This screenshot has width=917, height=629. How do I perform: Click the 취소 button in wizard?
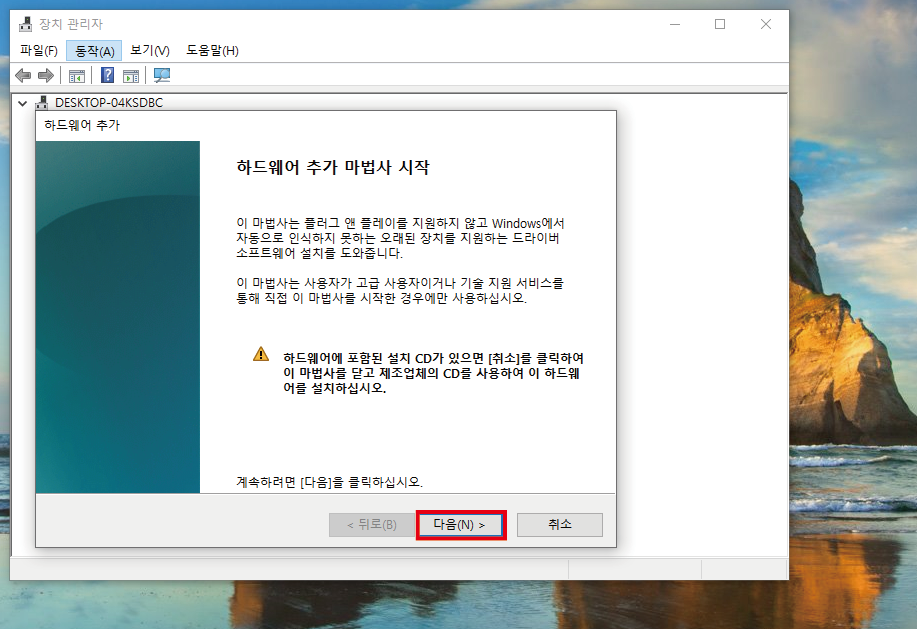click(560, 525)
